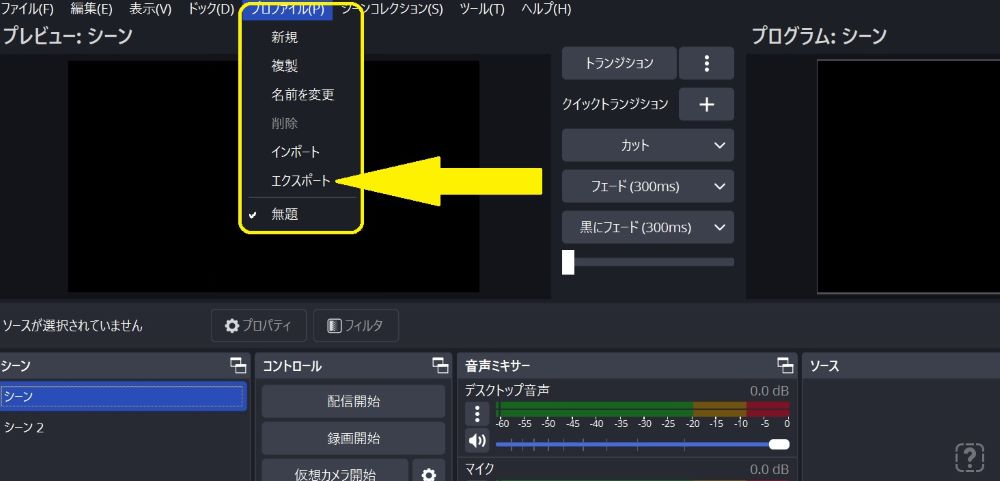Image resolution: width=1000 pixels, height=481 pixels.
Task: Open the シーンコレクション(S) menu
Action: (392, 9)
